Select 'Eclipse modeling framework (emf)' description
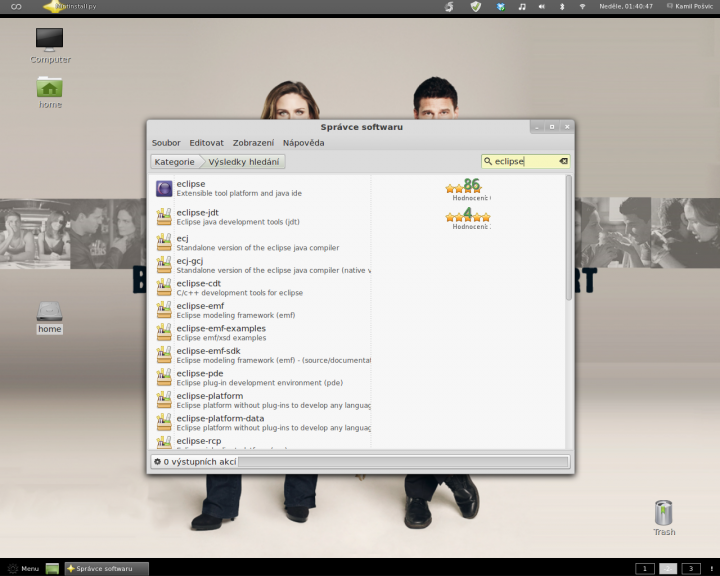 coord(236,315)
